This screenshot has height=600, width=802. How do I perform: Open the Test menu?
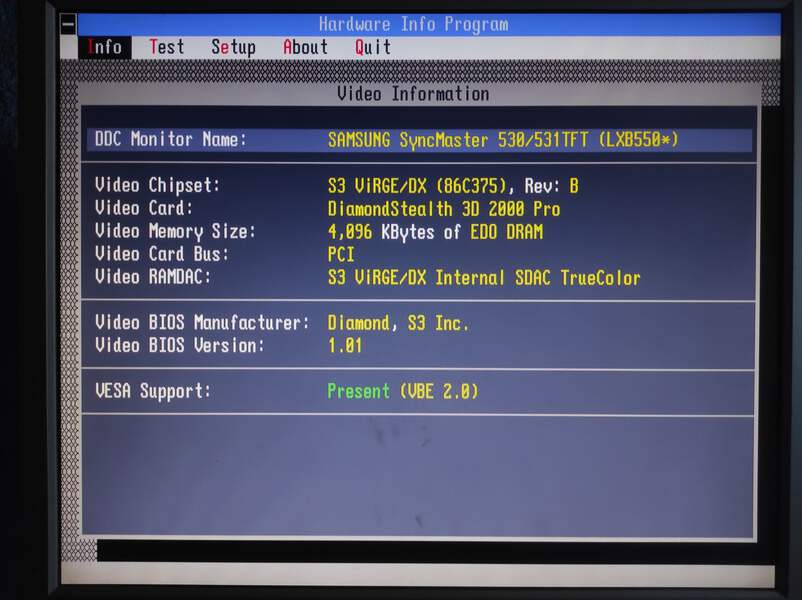167,47
